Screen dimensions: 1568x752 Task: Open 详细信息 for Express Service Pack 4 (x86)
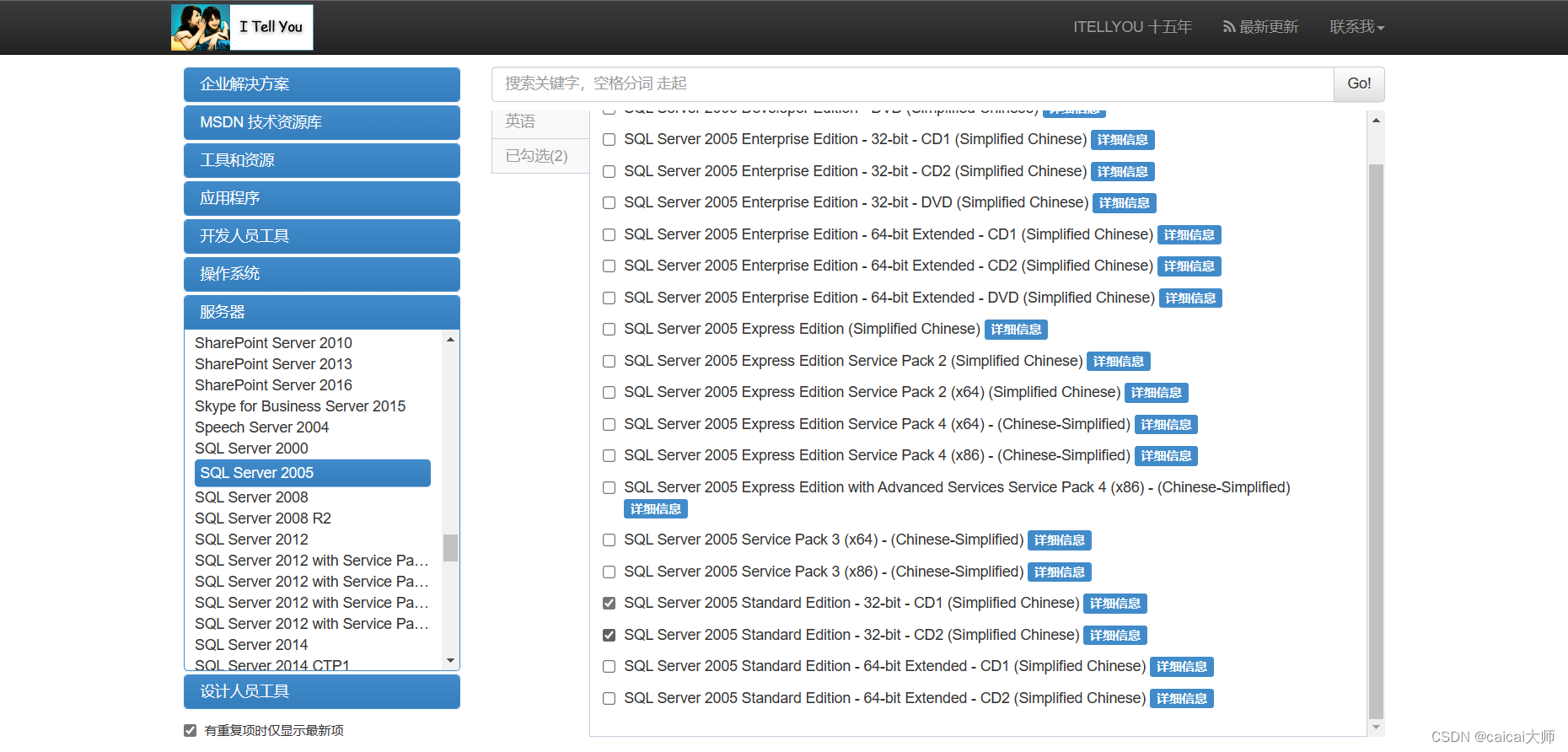(1166, 456)
